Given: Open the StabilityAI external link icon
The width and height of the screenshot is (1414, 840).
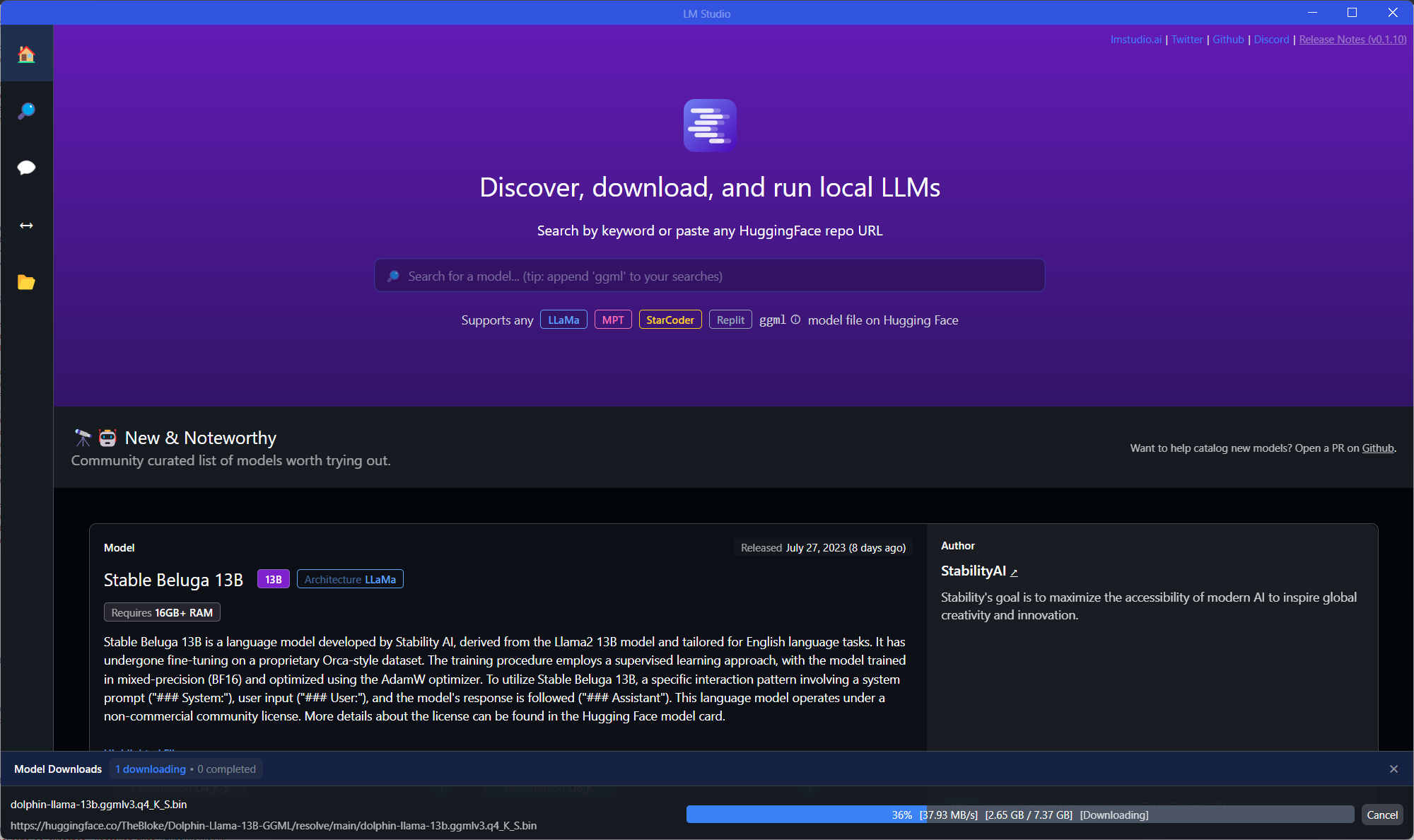Looking at the screenshot, I should (1014, 572).
